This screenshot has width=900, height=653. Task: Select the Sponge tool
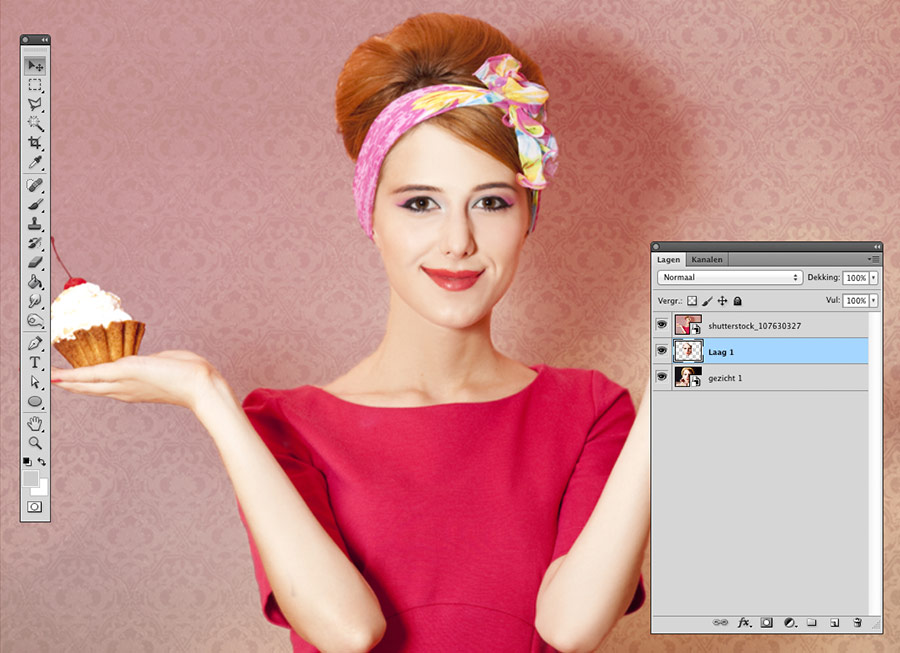35,321
